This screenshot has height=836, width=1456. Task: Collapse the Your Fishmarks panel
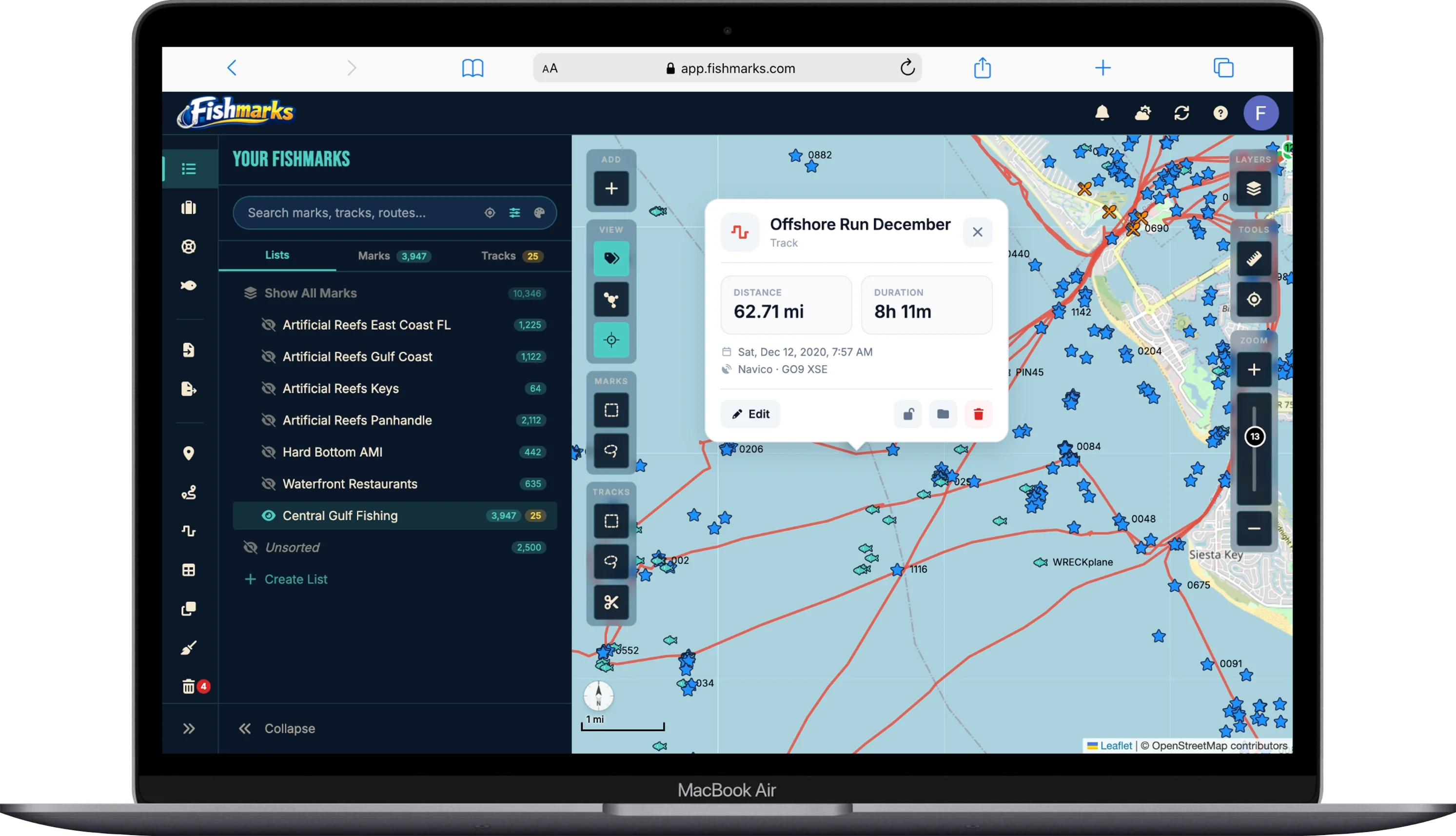tap(277, 729)
